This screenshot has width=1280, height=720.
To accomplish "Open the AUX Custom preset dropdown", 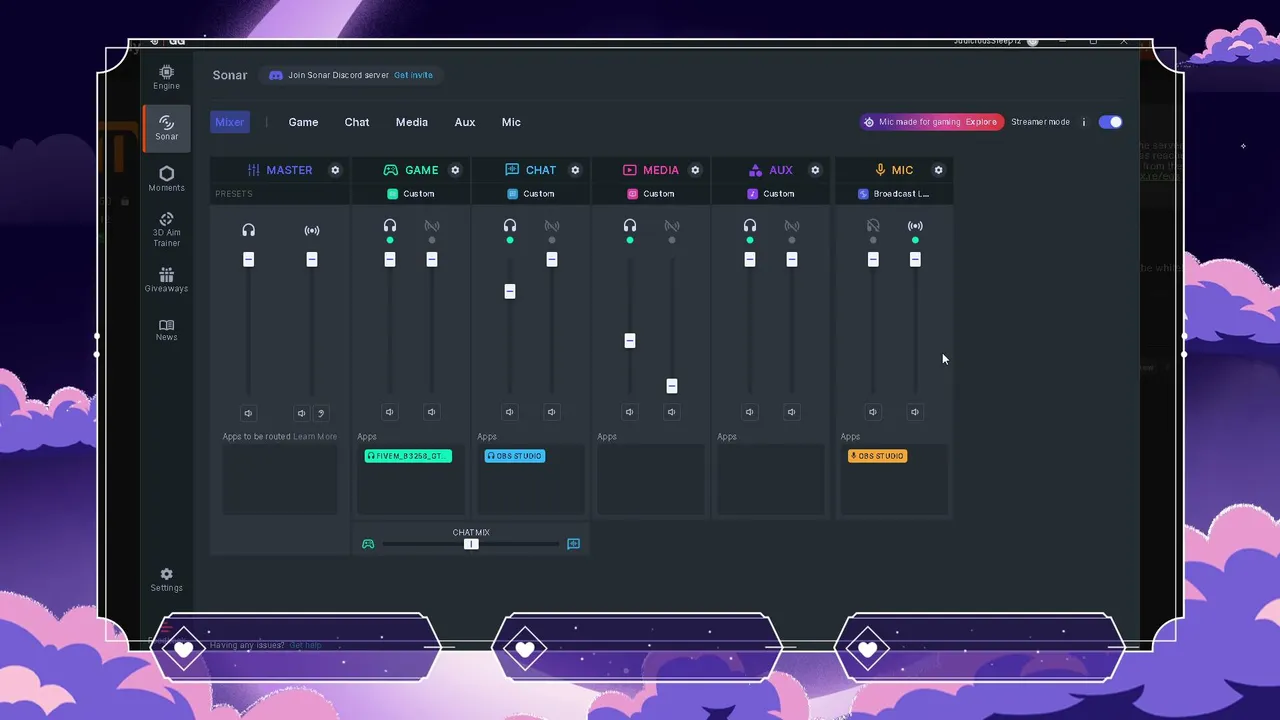I will click(771, 194).
